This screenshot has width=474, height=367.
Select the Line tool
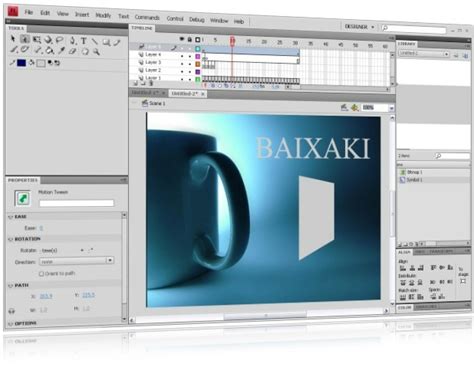95,41
